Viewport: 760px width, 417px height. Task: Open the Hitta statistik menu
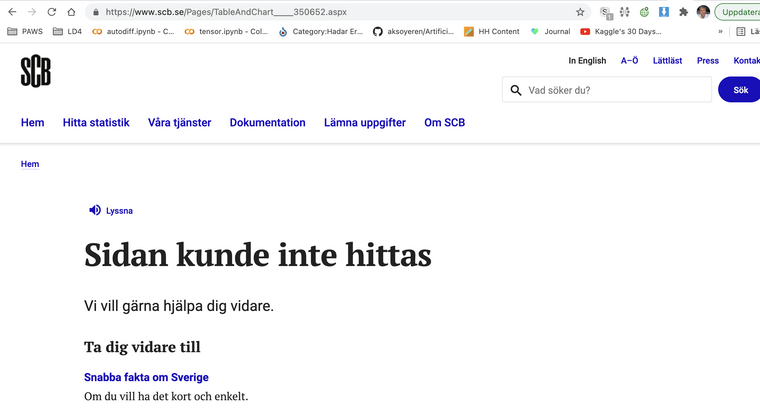coord(96,123)
